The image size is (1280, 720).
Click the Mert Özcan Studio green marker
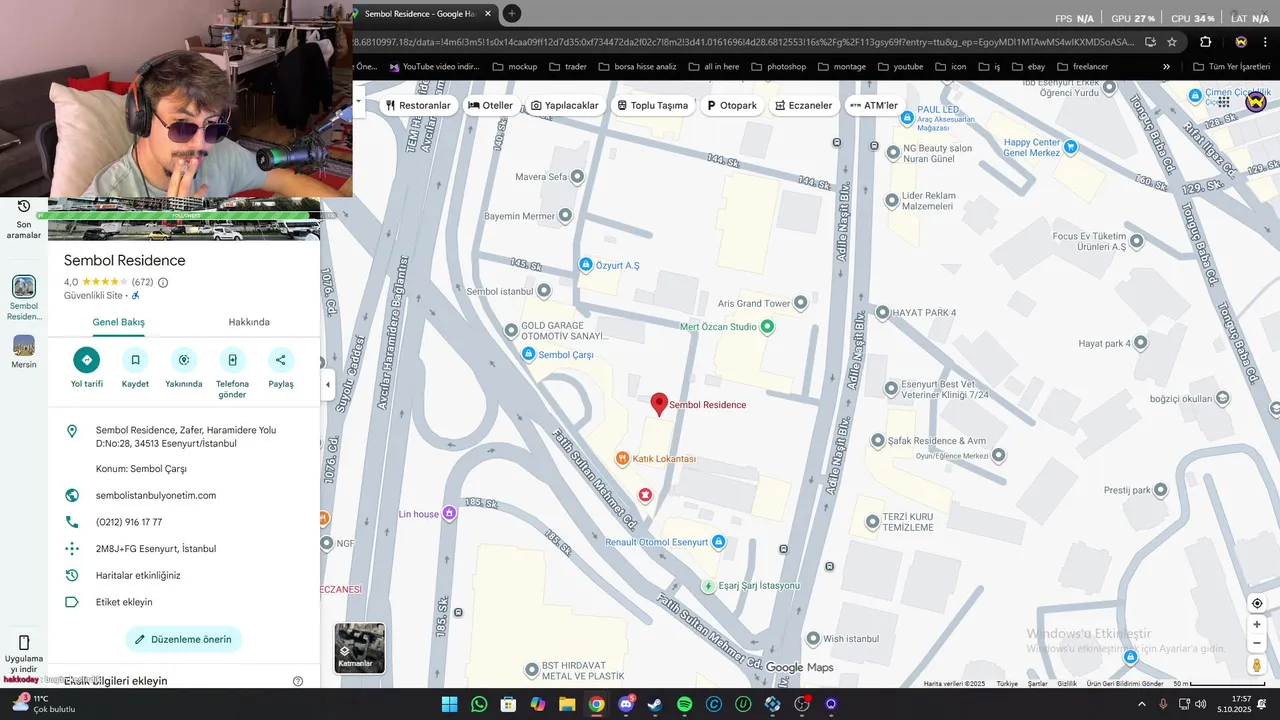[767, 326]
